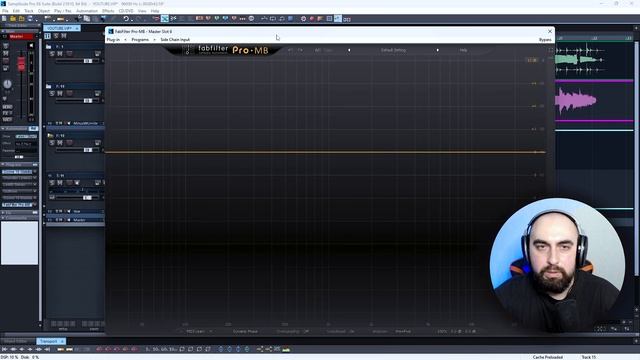Open FabFilter Help menu
The width and height of the screenshot is (640, 360).
(463, 50)
